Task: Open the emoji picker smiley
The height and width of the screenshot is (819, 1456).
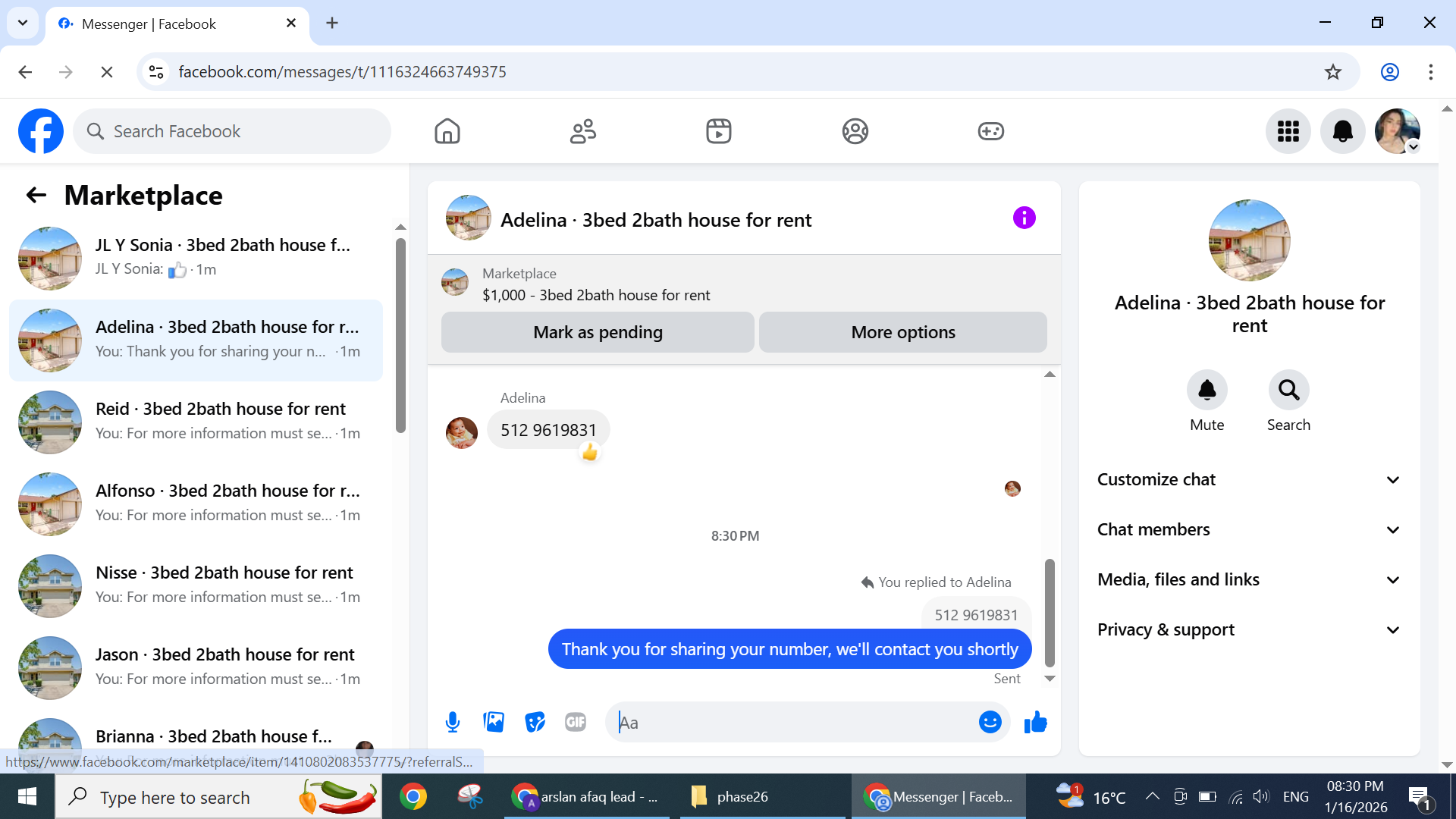Action: click(x=990, y=722)
